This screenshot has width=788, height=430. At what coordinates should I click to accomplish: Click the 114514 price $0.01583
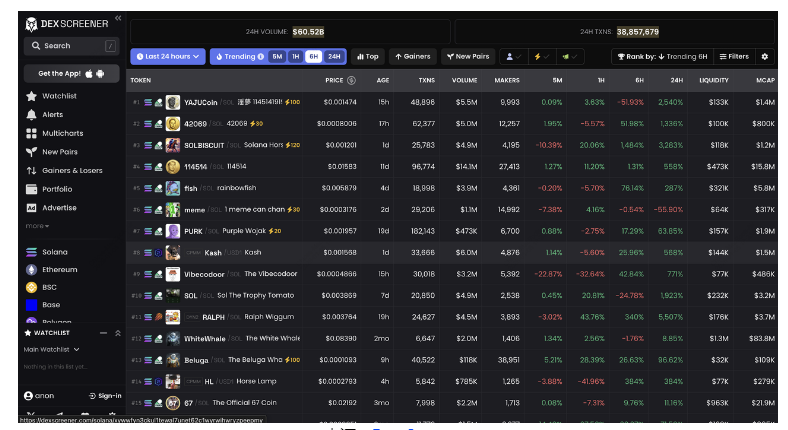(x=342, y=167)
